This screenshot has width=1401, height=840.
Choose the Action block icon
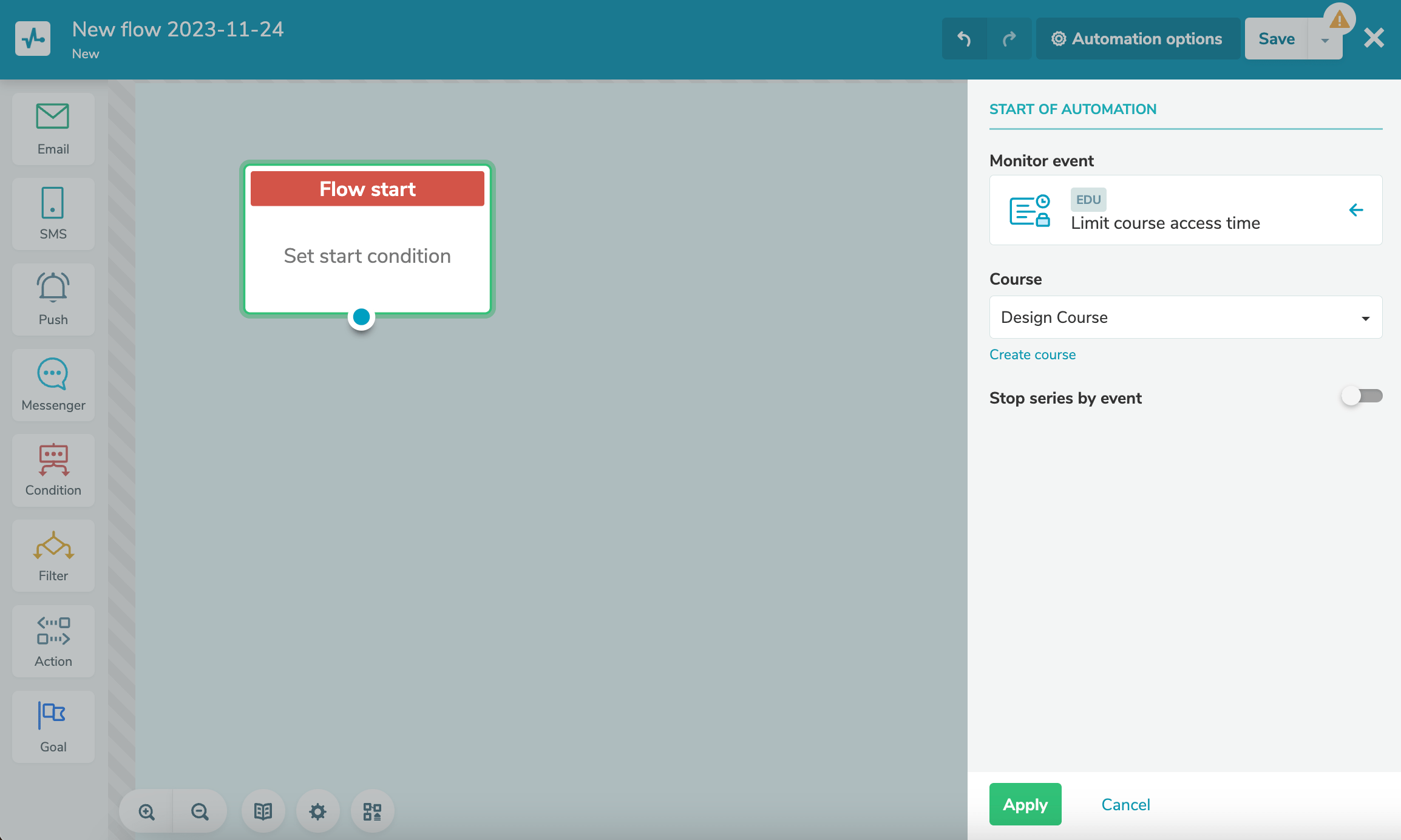tap(53, 641)
